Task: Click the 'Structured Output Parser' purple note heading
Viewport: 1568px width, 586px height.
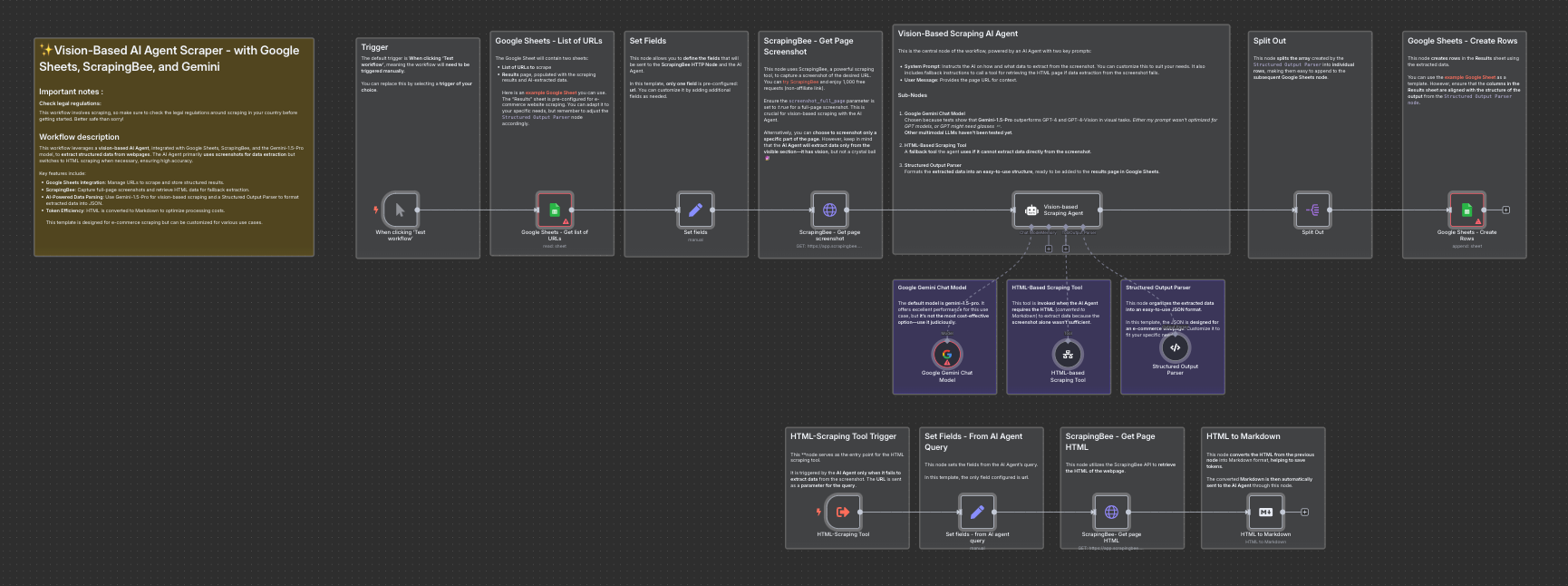Action: click(x=1157, y=288)
